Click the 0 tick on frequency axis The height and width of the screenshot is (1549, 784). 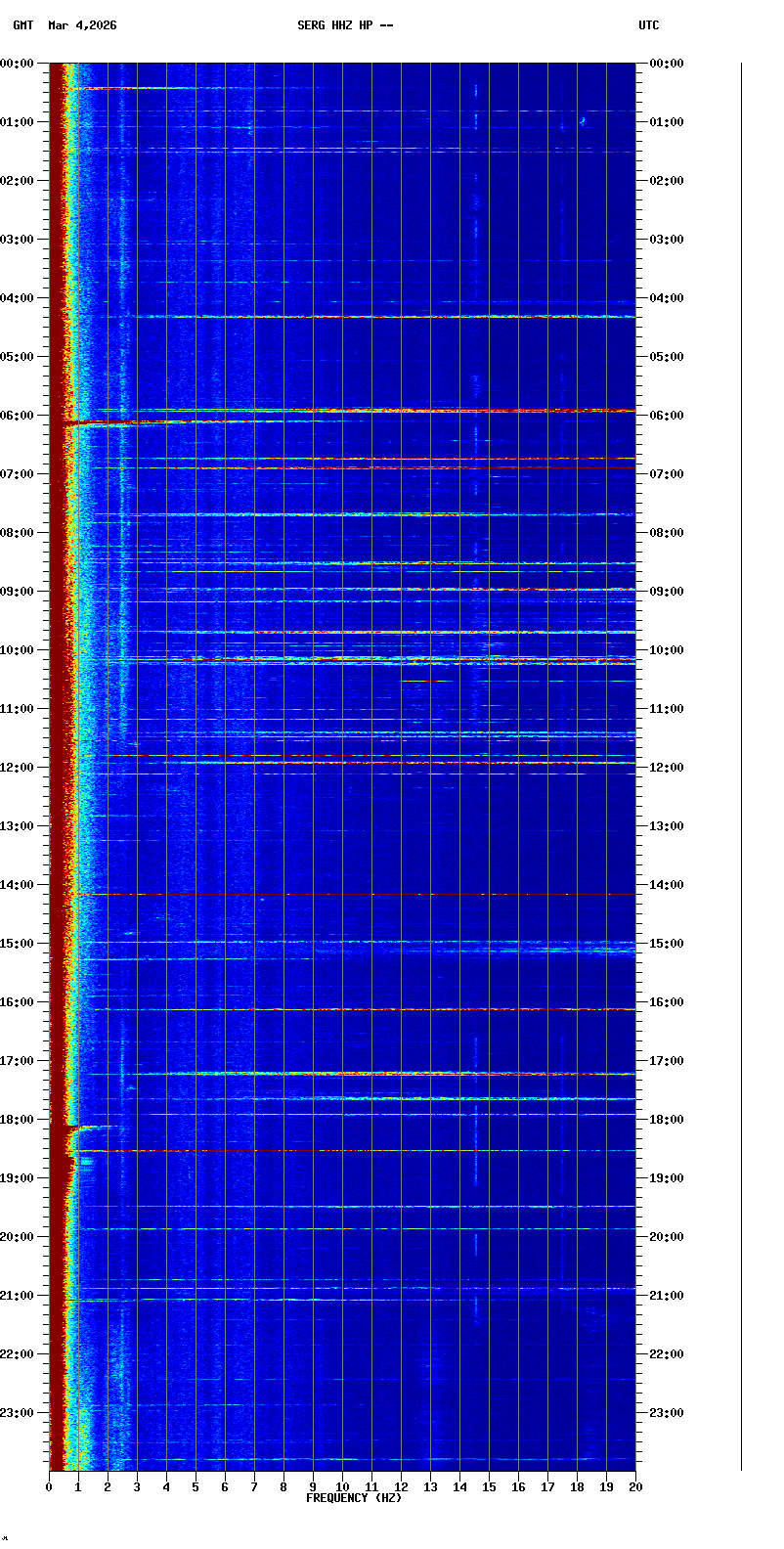pyautogui.click(x=49, y=1487)
